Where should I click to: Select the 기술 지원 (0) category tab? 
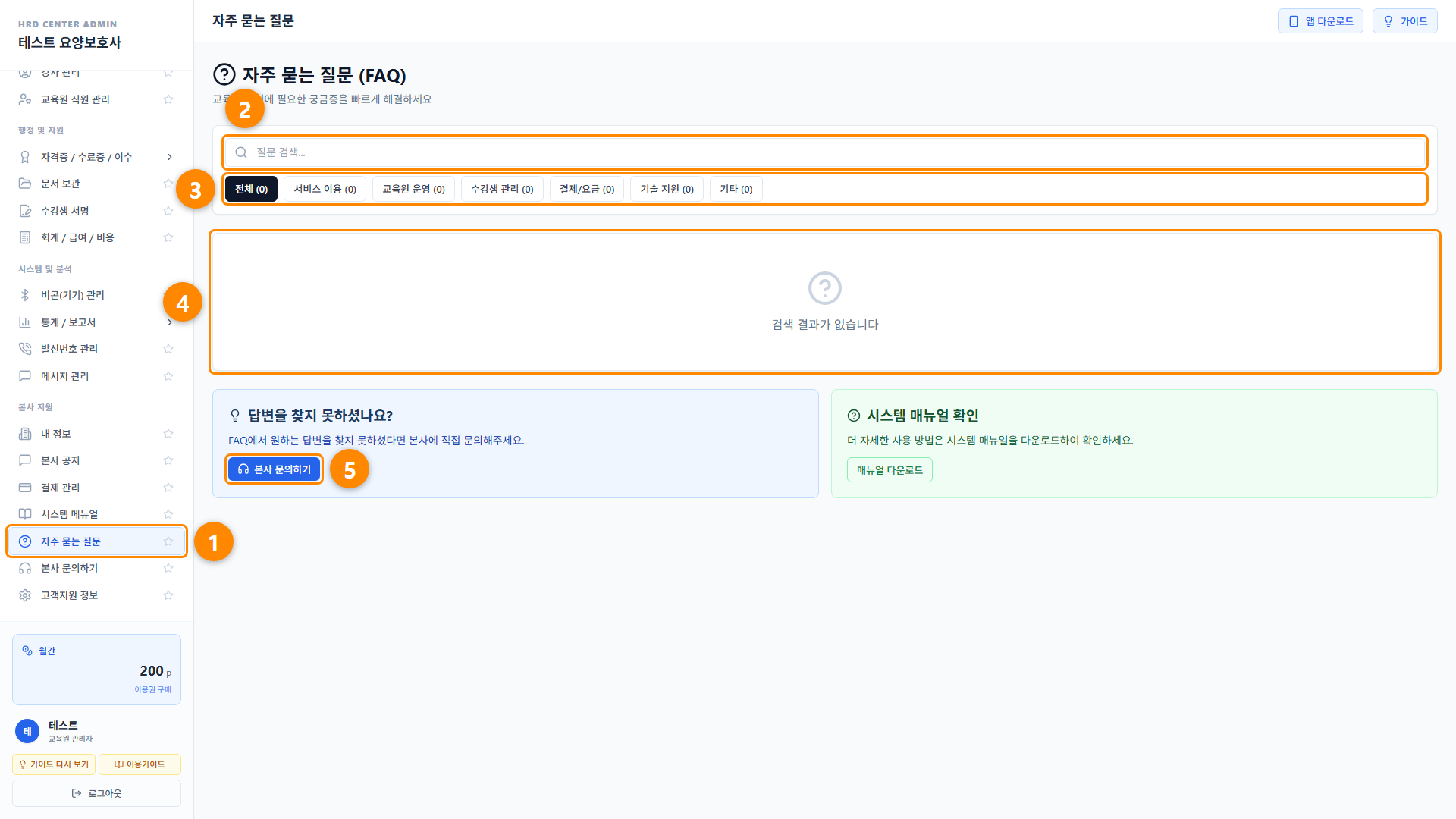[x=667, y=189]
